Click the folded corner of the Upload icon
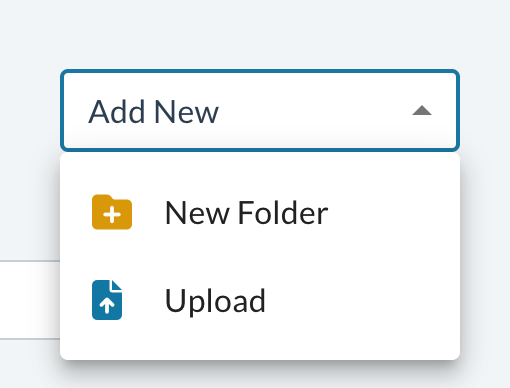The height and width of the screenshot is (388, 510). click(117, 285)
